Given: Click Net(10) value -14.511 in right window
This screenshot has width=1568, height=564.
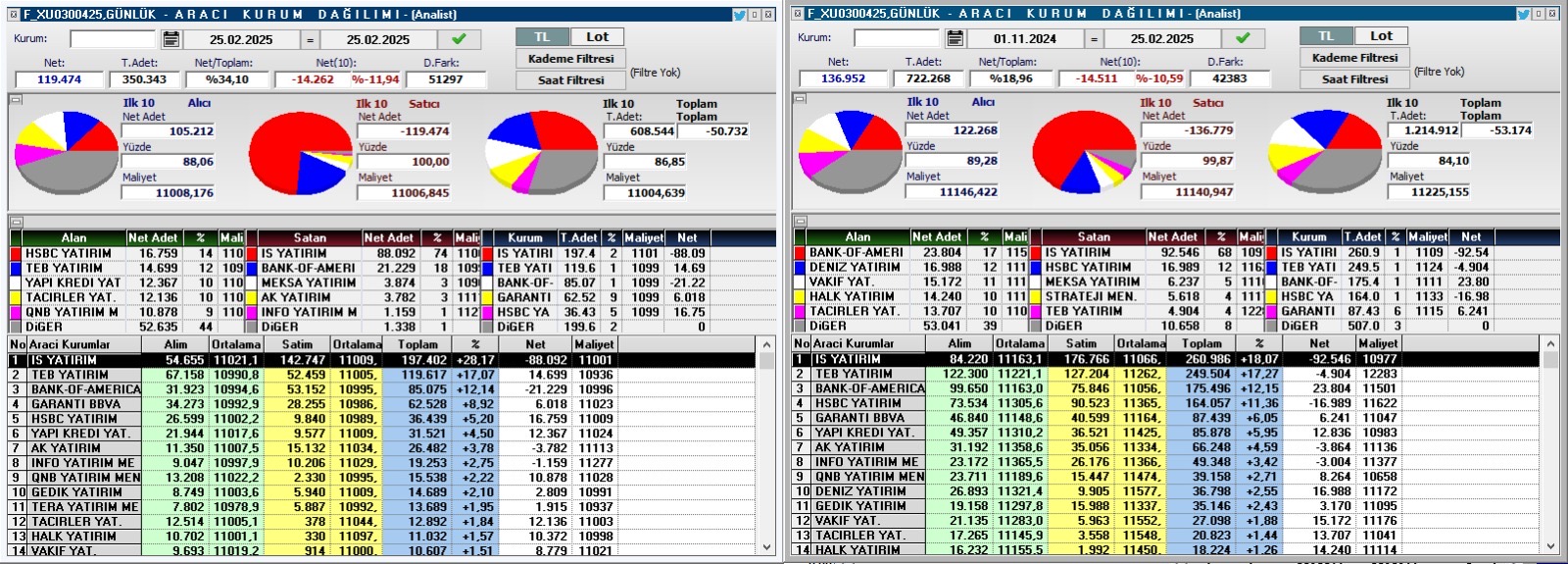Looking at the screenshot, I should [x=1096, y=78].
